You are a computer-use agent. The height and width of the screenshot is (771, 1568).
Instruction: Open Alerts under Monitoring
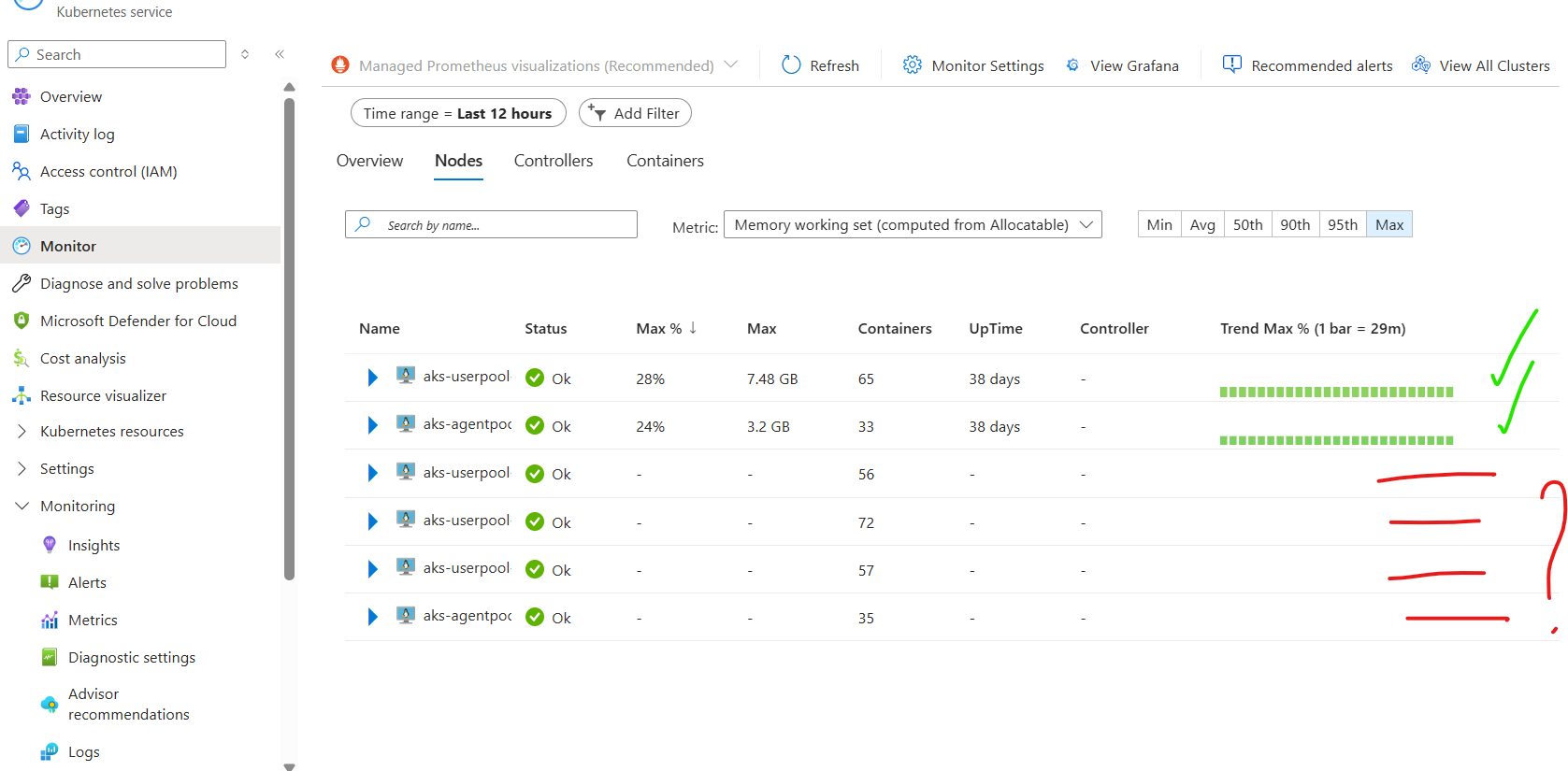[x=87, y=582]
